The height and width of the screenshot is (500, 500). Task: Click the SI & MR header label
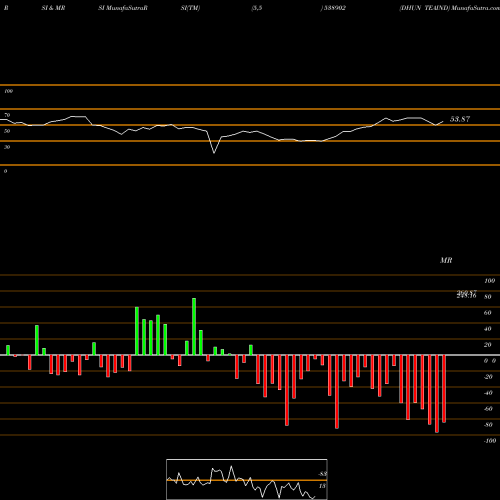[53, 8]
